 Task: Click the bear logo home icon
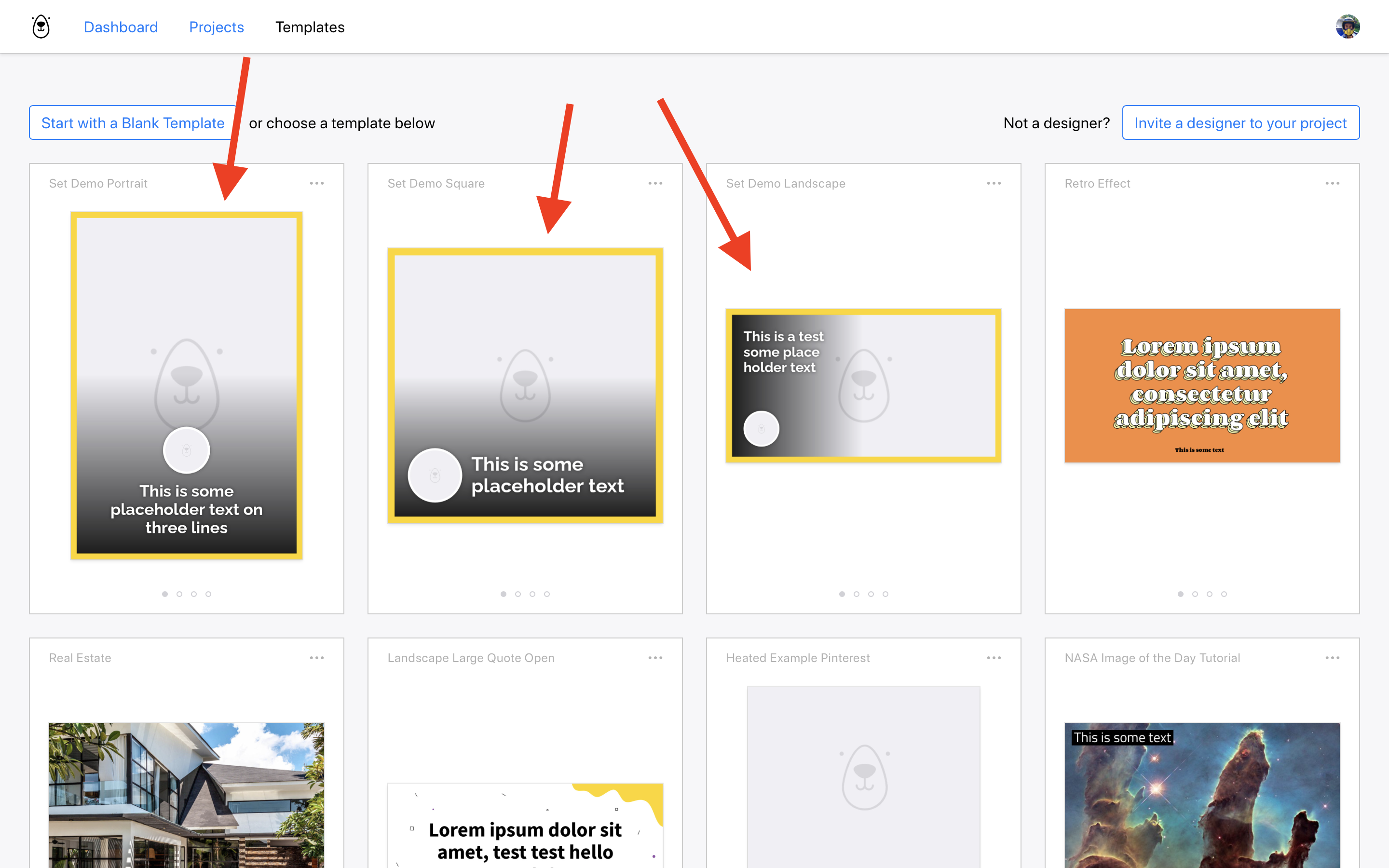click(x=41, y=27)
